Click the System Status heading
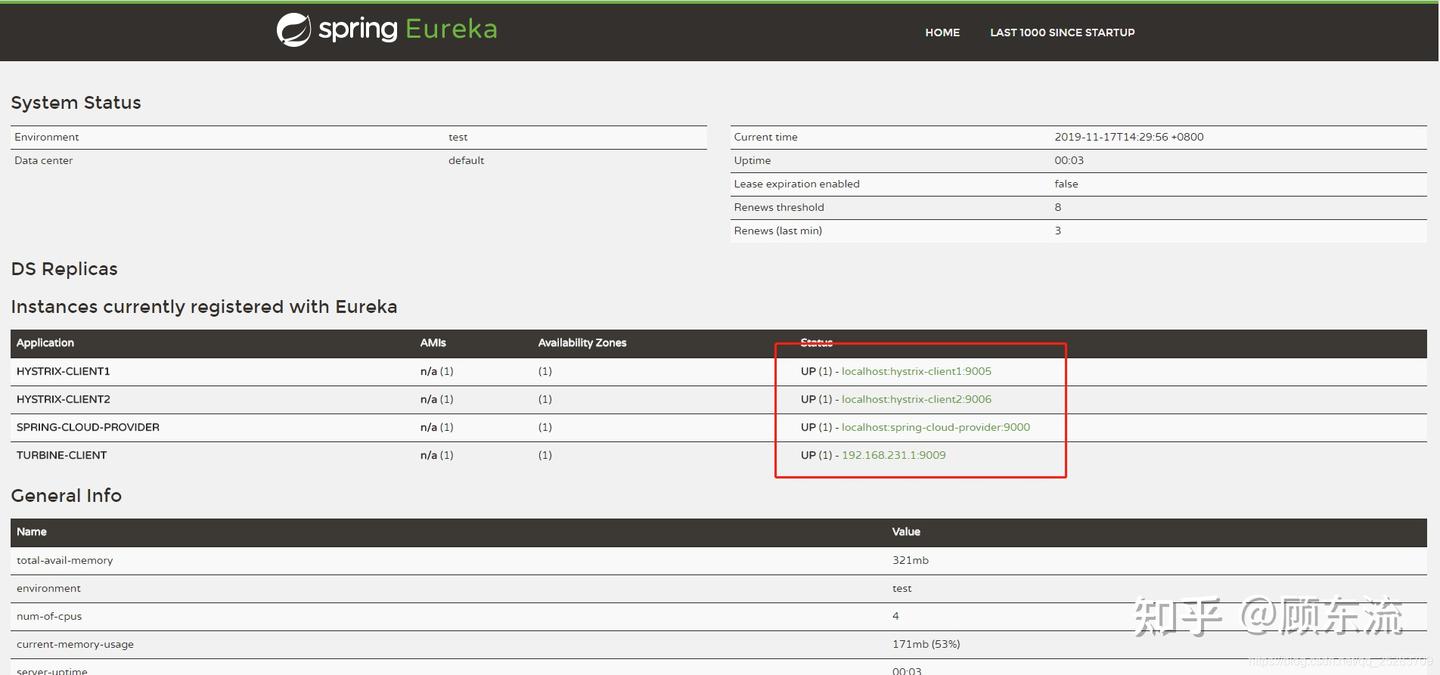 pyautogui.click(x=76, y=103)
